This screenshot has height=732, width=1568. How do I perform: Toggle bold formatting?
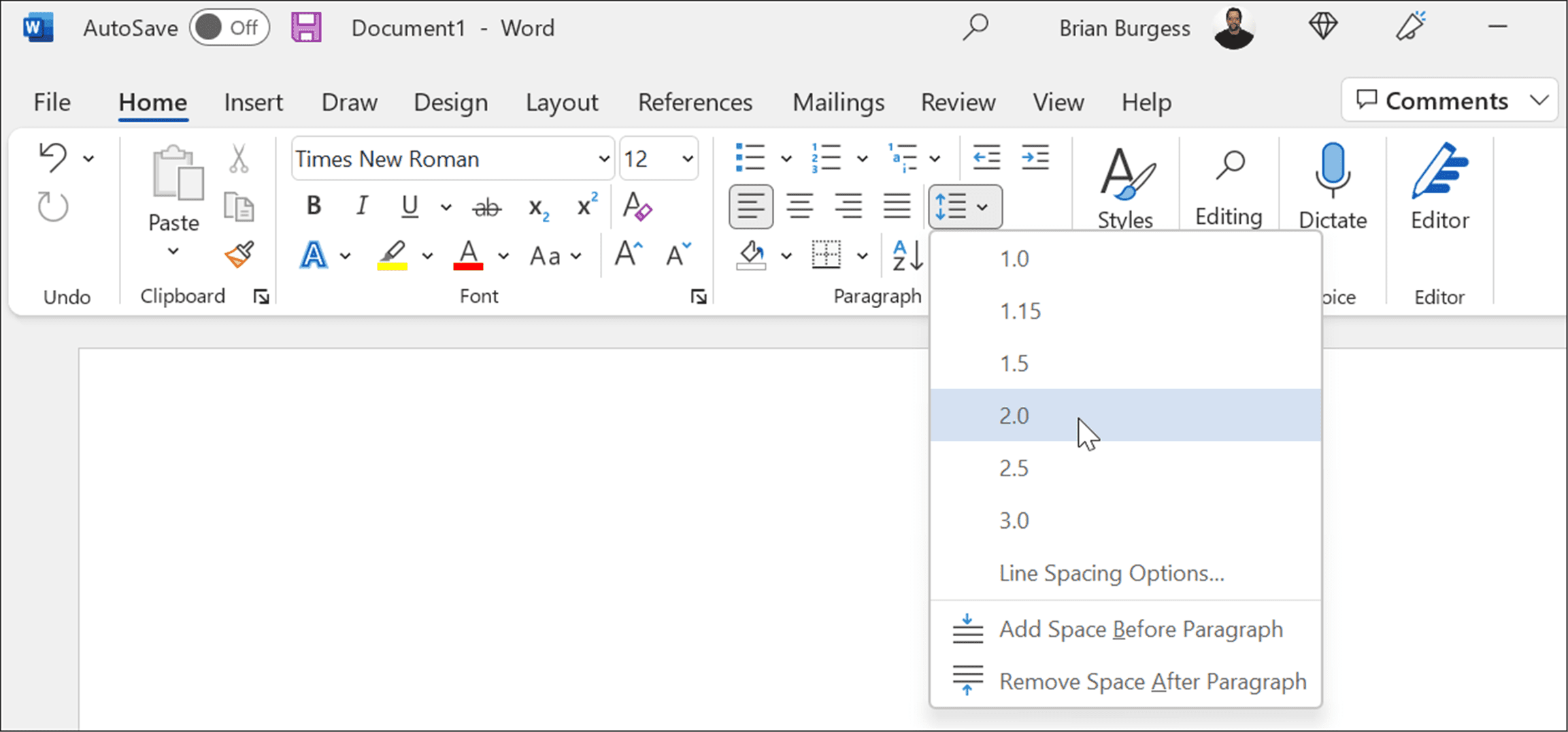point(313,205)
